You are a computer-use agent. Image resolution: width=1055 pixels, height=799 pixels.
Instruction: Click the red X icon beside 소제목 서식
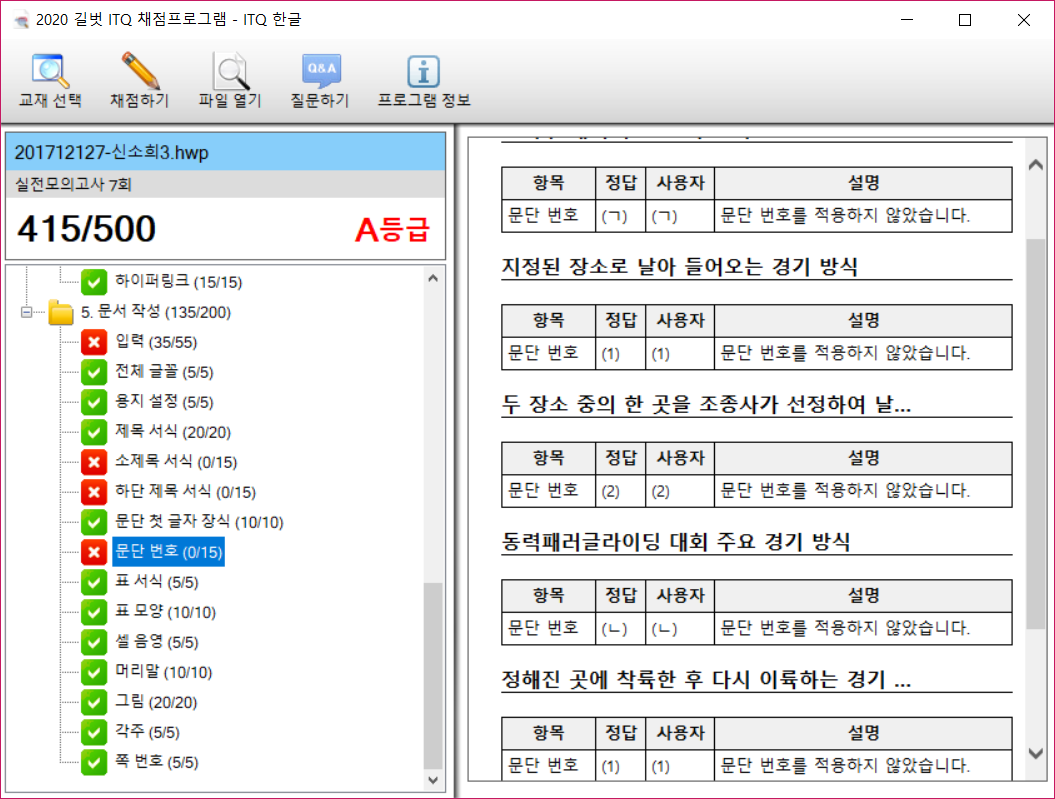pos(94,462)
